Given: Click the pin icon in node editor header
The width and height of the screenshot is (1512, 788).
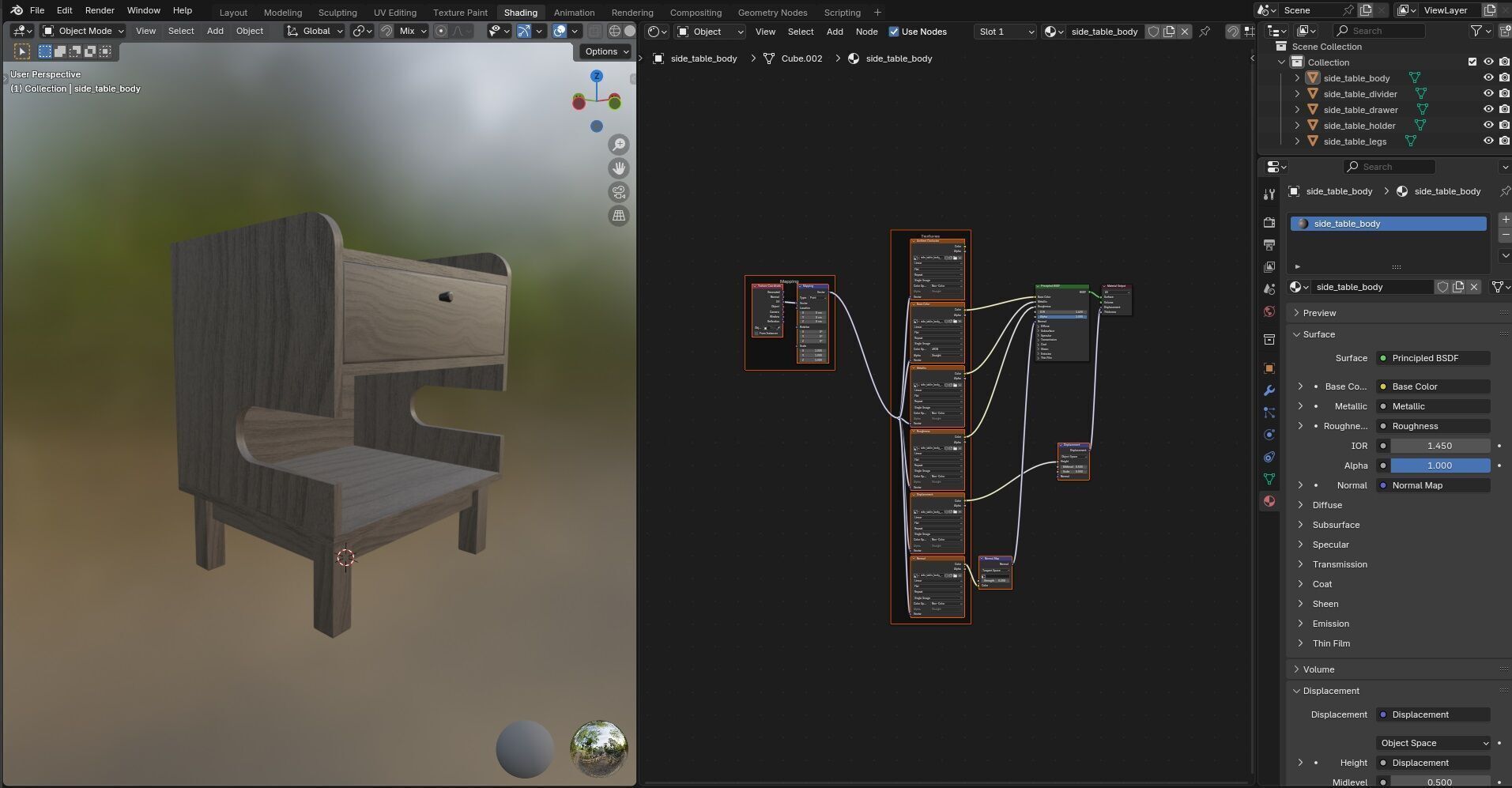Looking at the screenshot, I should click(x=1205, y=32).
